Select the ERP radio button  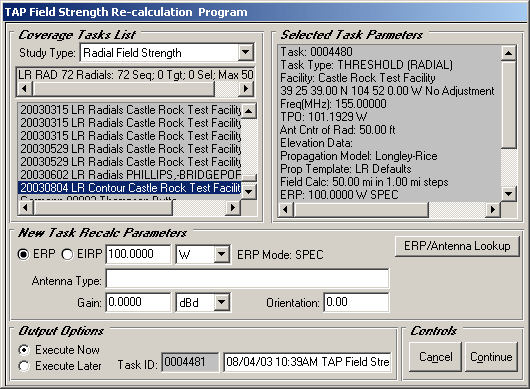click(23, 254)
